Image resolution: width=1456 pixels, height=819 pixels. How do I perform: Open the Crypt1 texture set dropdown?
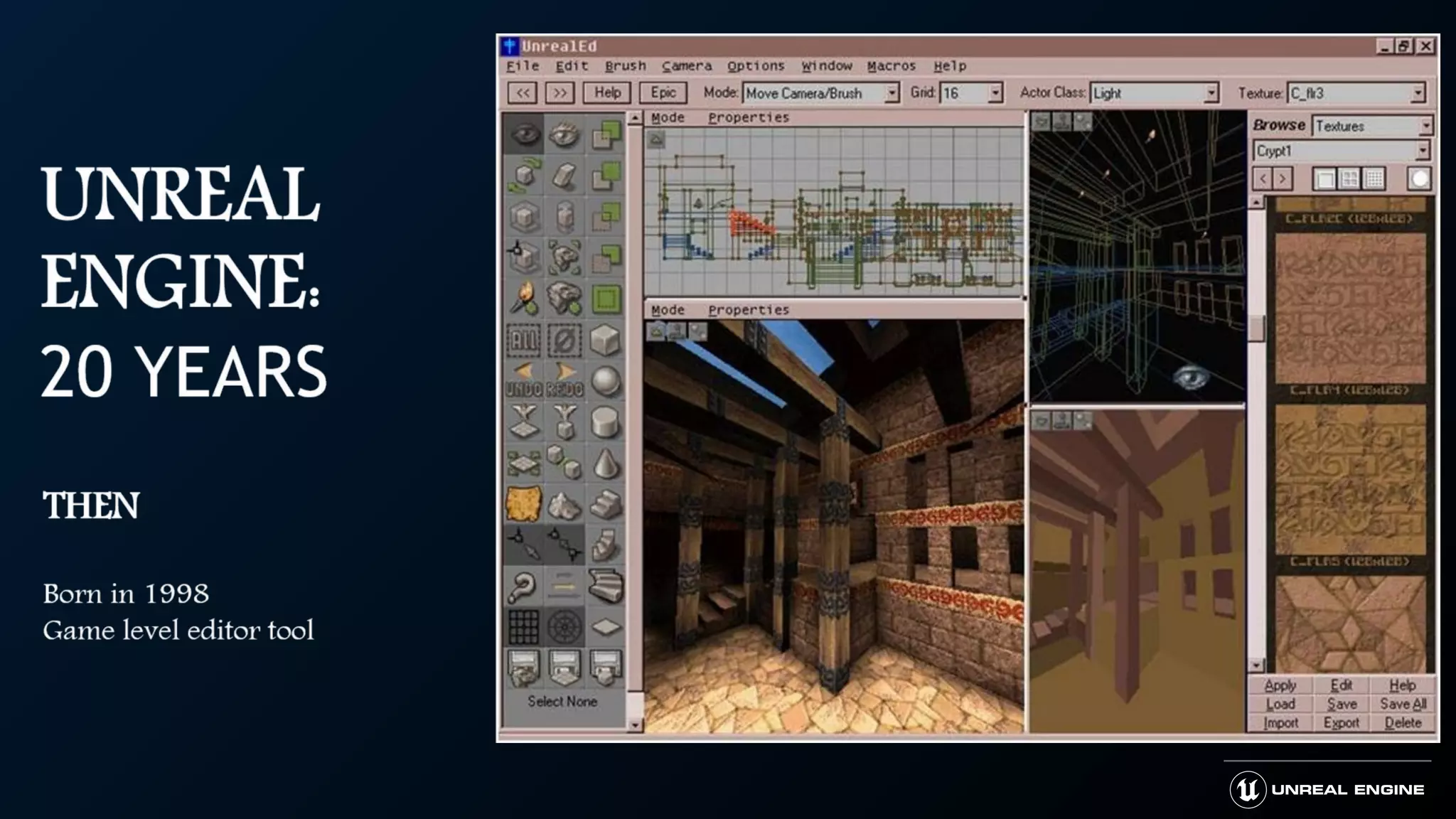(x=1423, y=151)
